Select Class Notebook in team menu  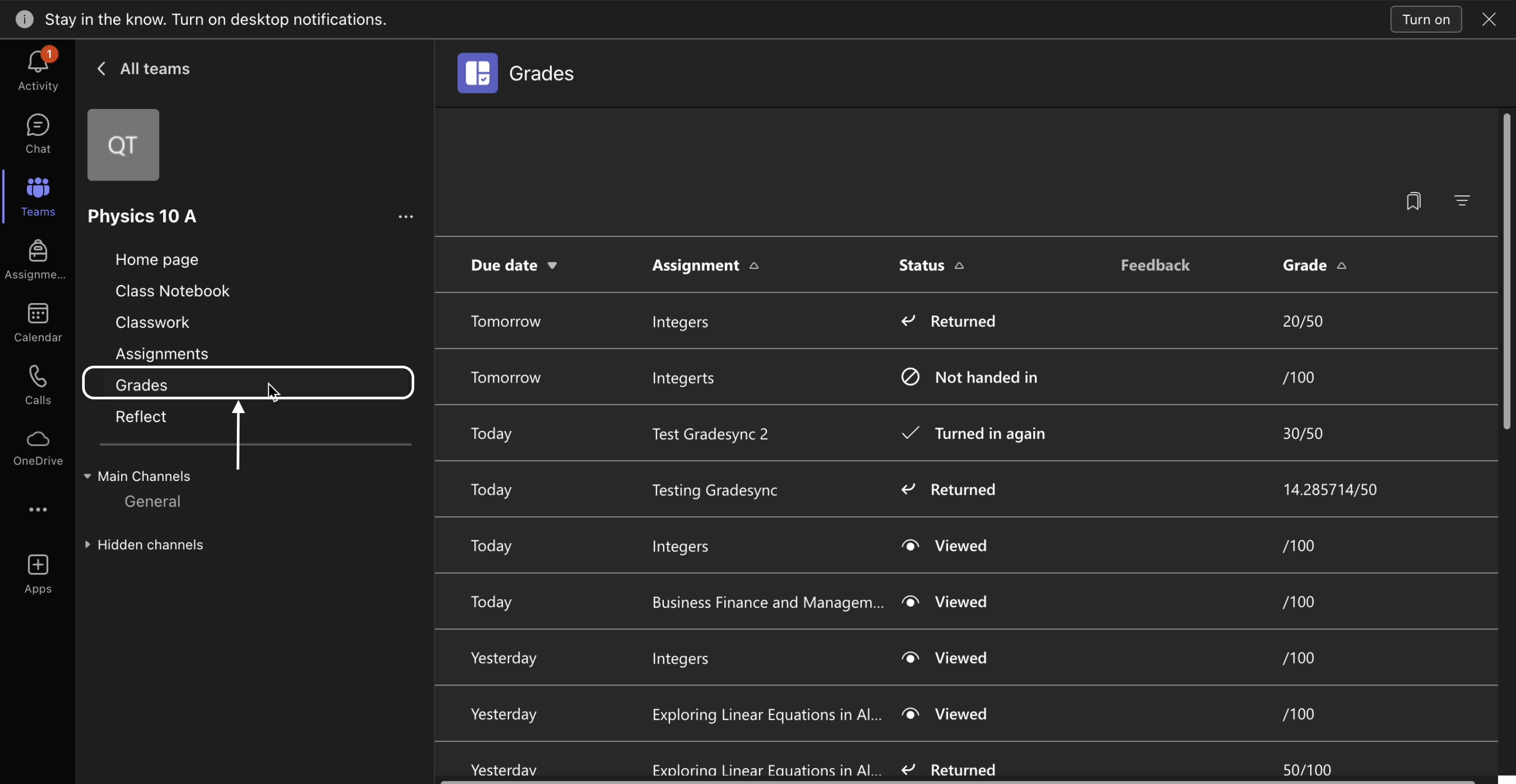[x=172, y=291]
